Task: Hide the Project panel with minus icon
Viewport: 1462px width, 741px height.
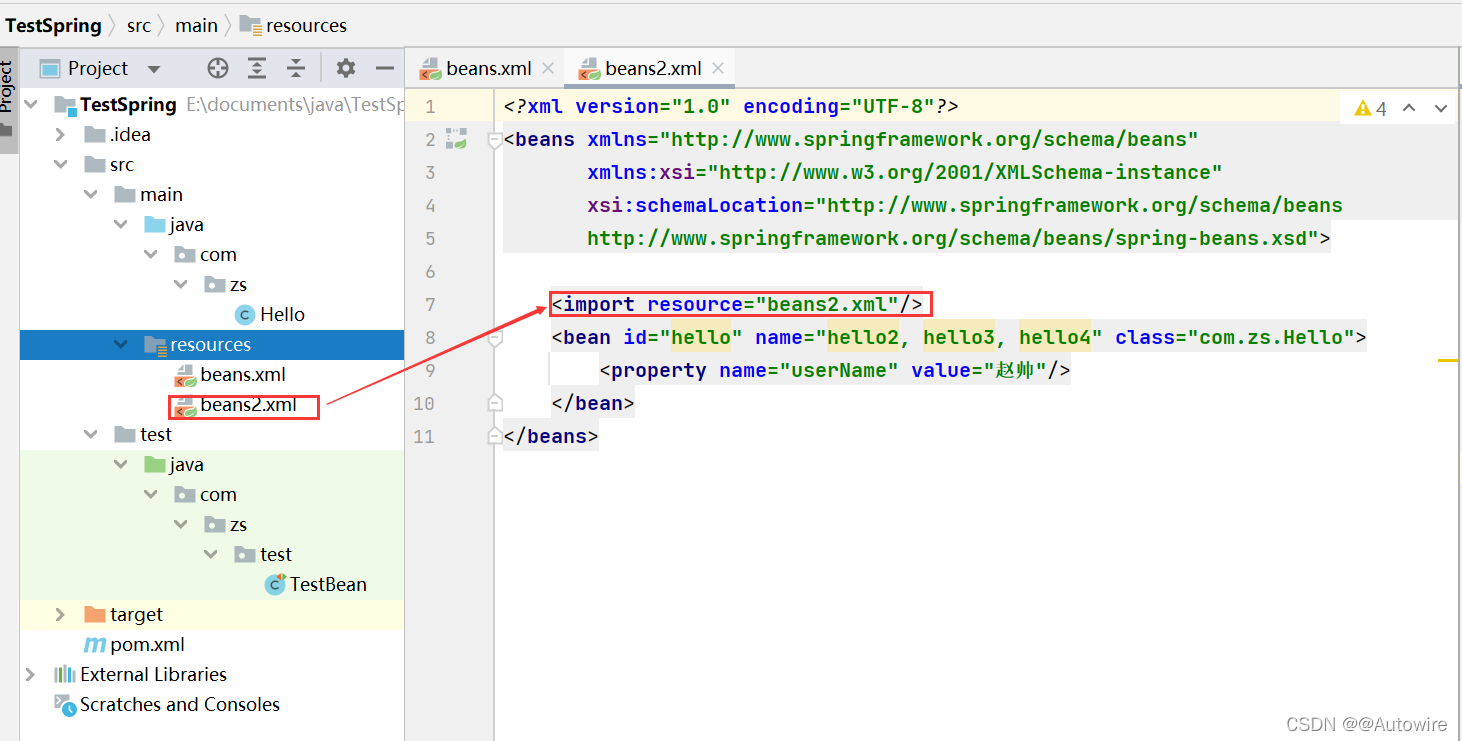Action: [385, 68]
